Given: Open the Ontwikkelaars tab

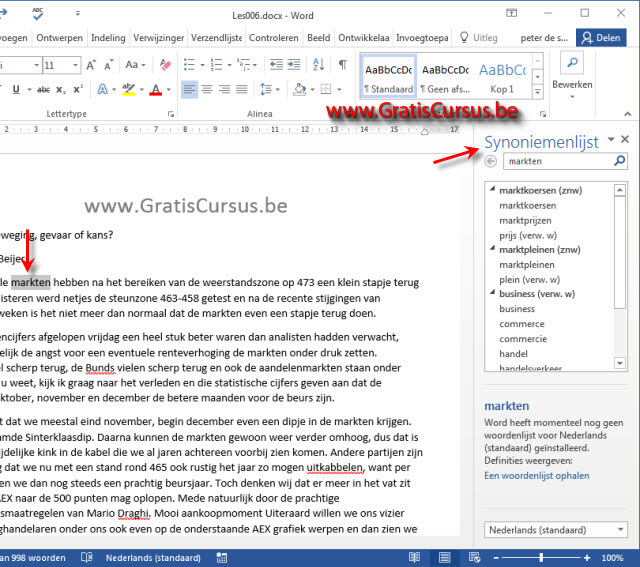Looking at the screenshot, I should [364, 38].
